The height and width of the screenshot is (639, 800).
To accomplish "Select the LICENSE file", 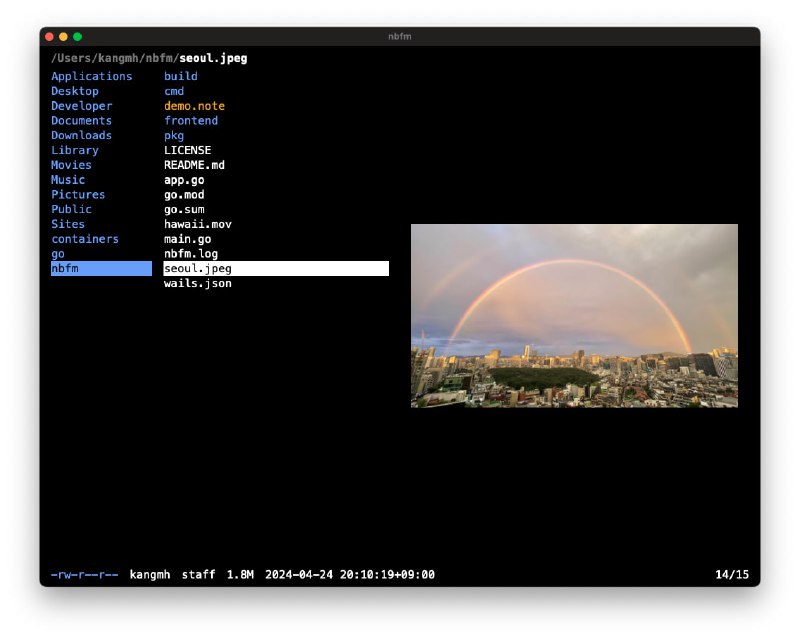I will click(x=187, y=150).
